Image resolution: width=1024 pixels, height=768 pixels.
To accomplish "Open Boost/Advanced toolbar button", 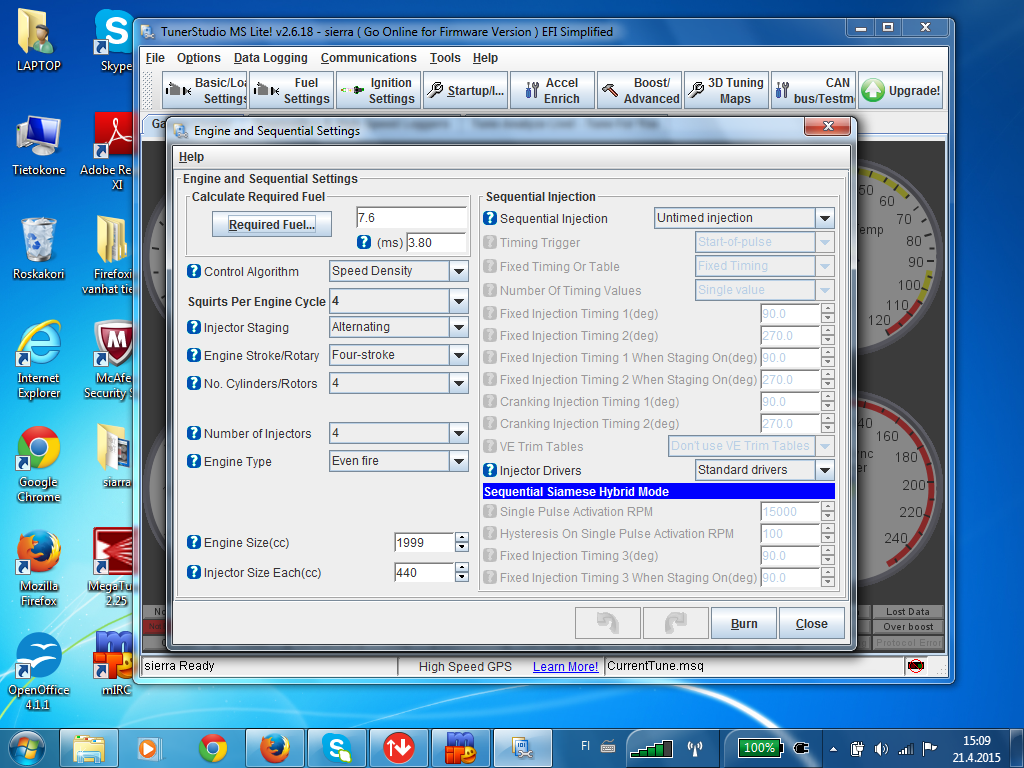I will click(x=639, y=90).
